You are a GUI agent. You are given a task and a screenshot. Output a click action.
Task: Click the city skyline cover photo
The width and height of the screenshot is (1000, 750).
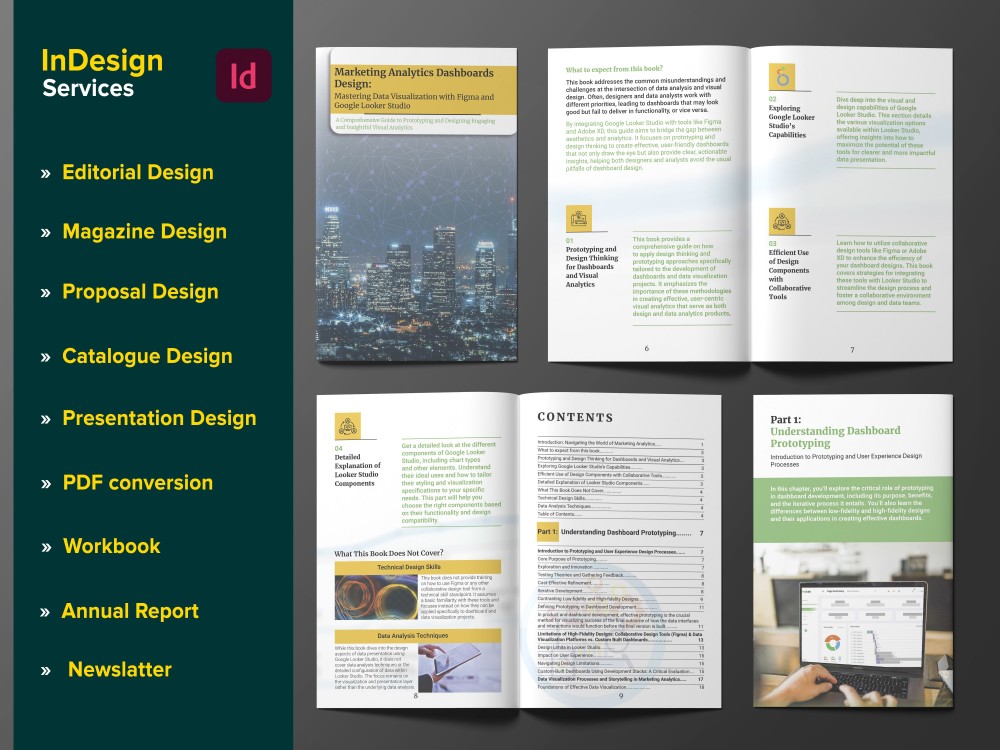point(416,249)
